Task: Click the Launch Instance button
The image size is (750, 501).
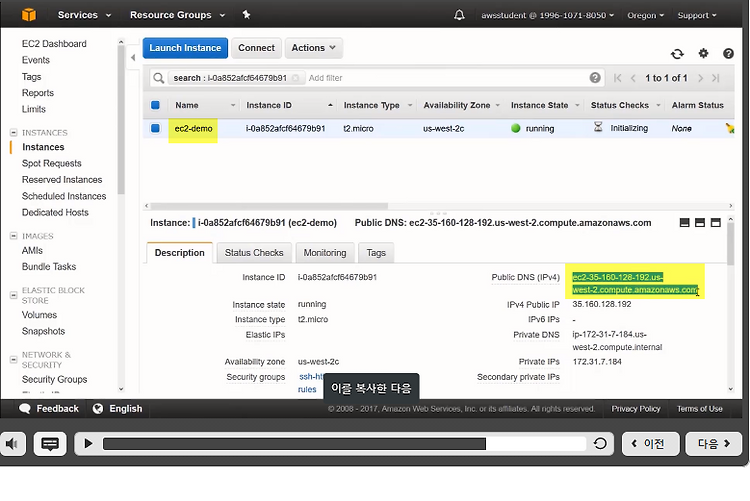Action: (x=185, y=48)
